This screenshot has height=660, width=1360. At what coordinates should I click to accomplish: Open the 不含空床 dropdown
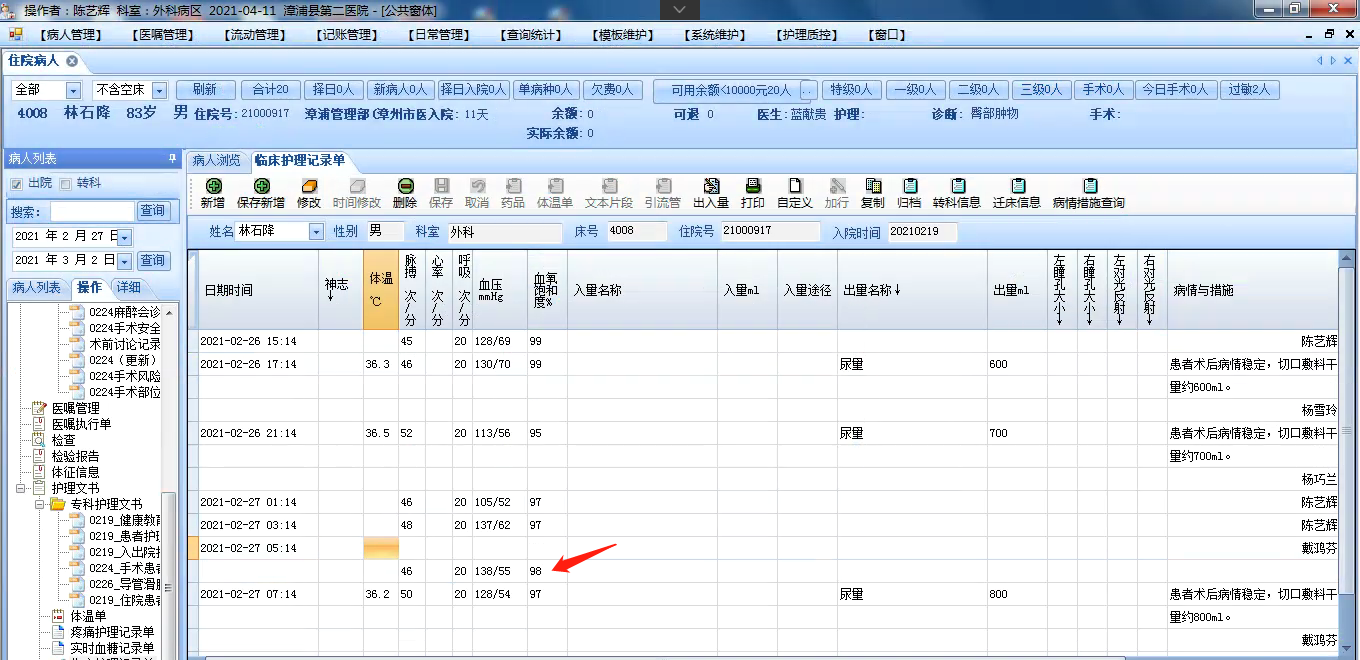[x=160, y=91]
